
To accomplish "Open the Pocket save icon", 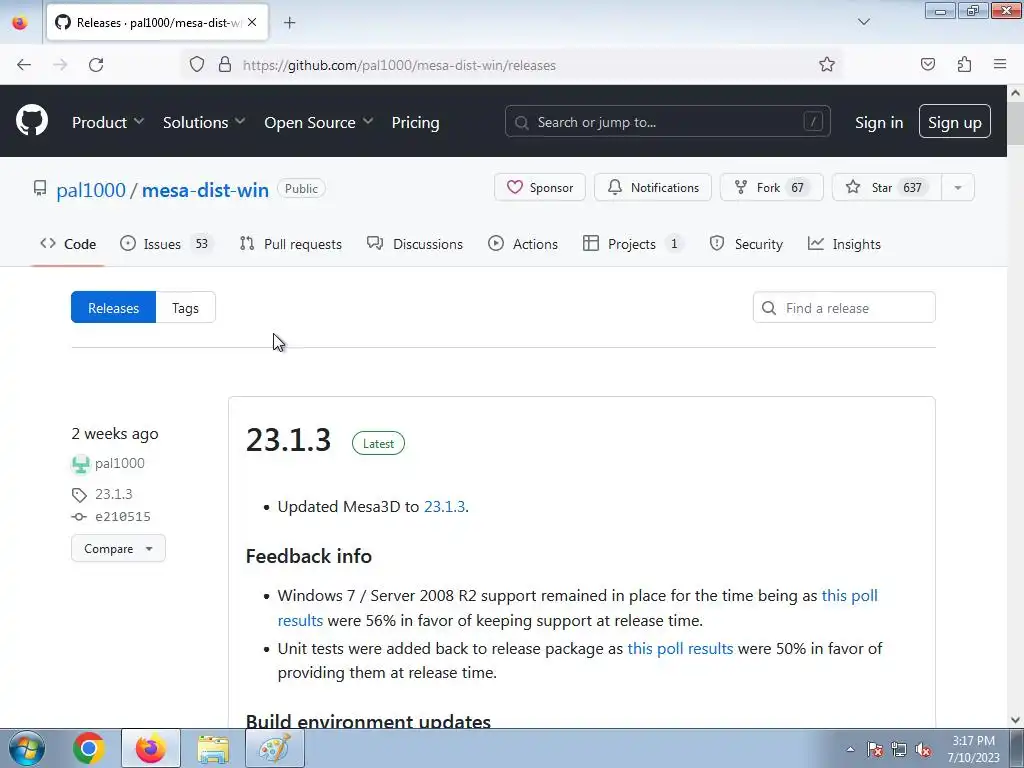I will coord(927,65).
